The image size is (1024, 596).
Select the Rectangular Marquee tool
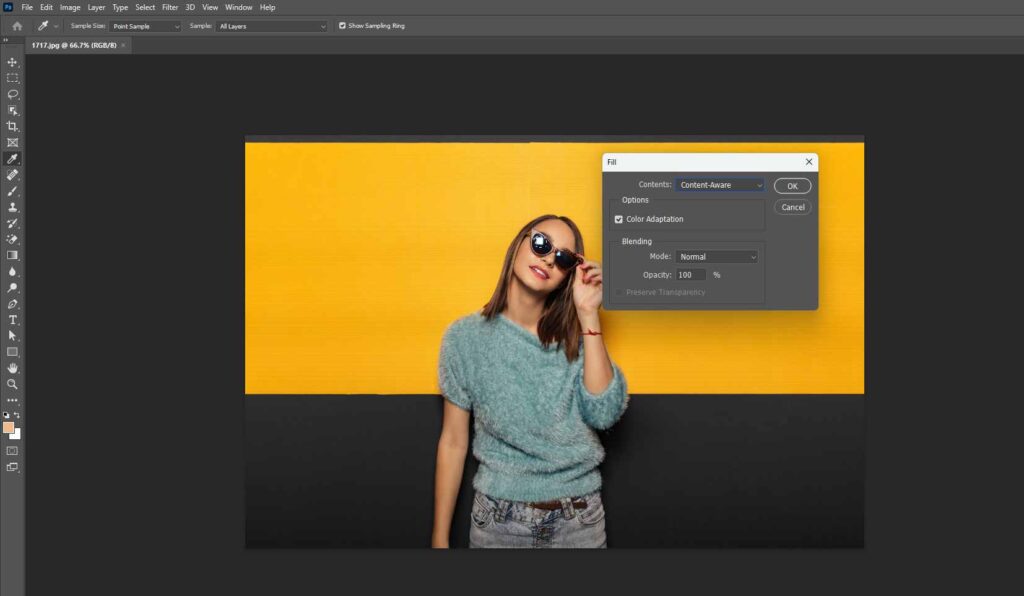12,78
